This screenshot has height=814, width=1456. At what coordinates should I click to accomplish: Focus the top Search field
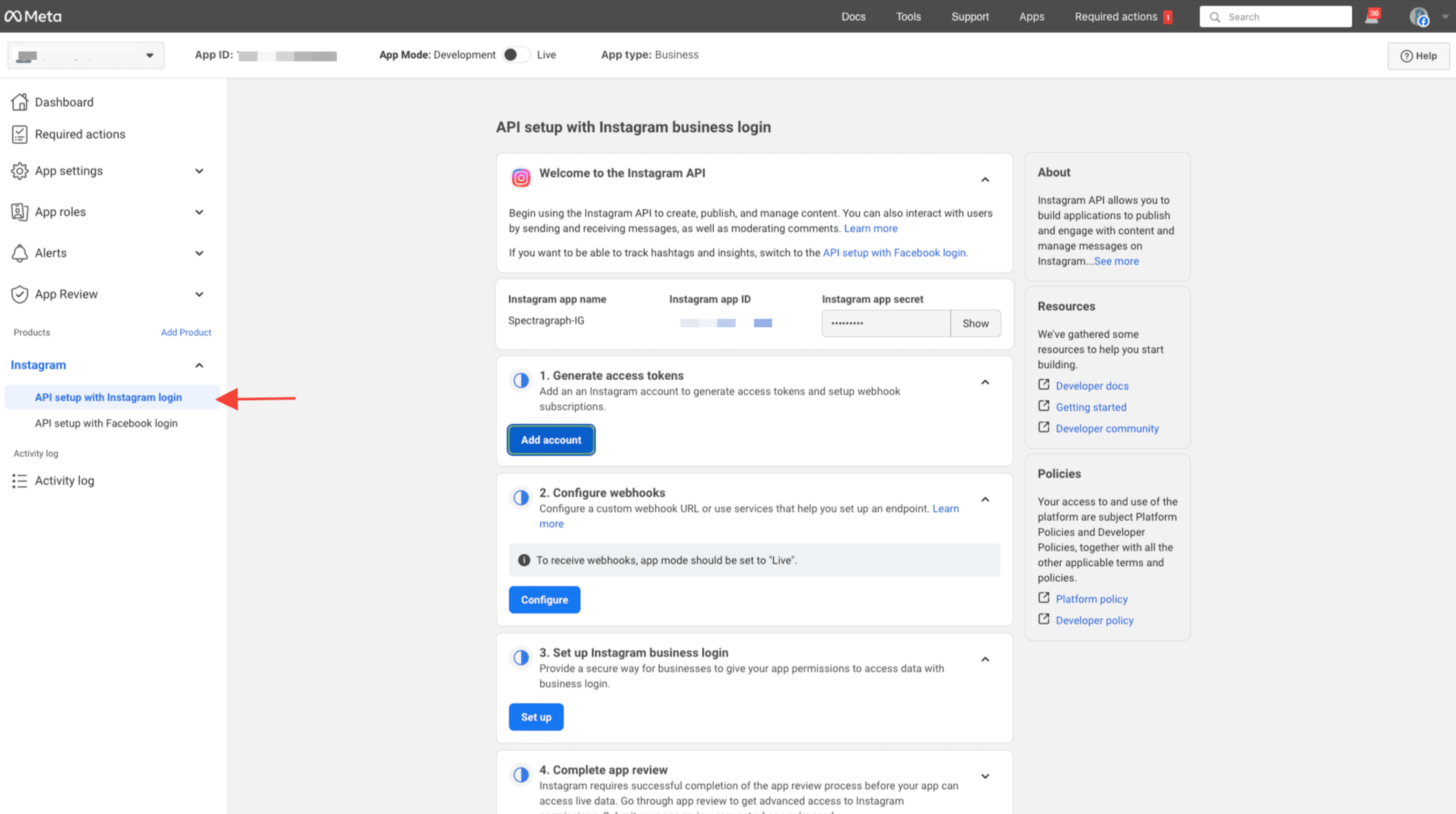(1276, 17)
